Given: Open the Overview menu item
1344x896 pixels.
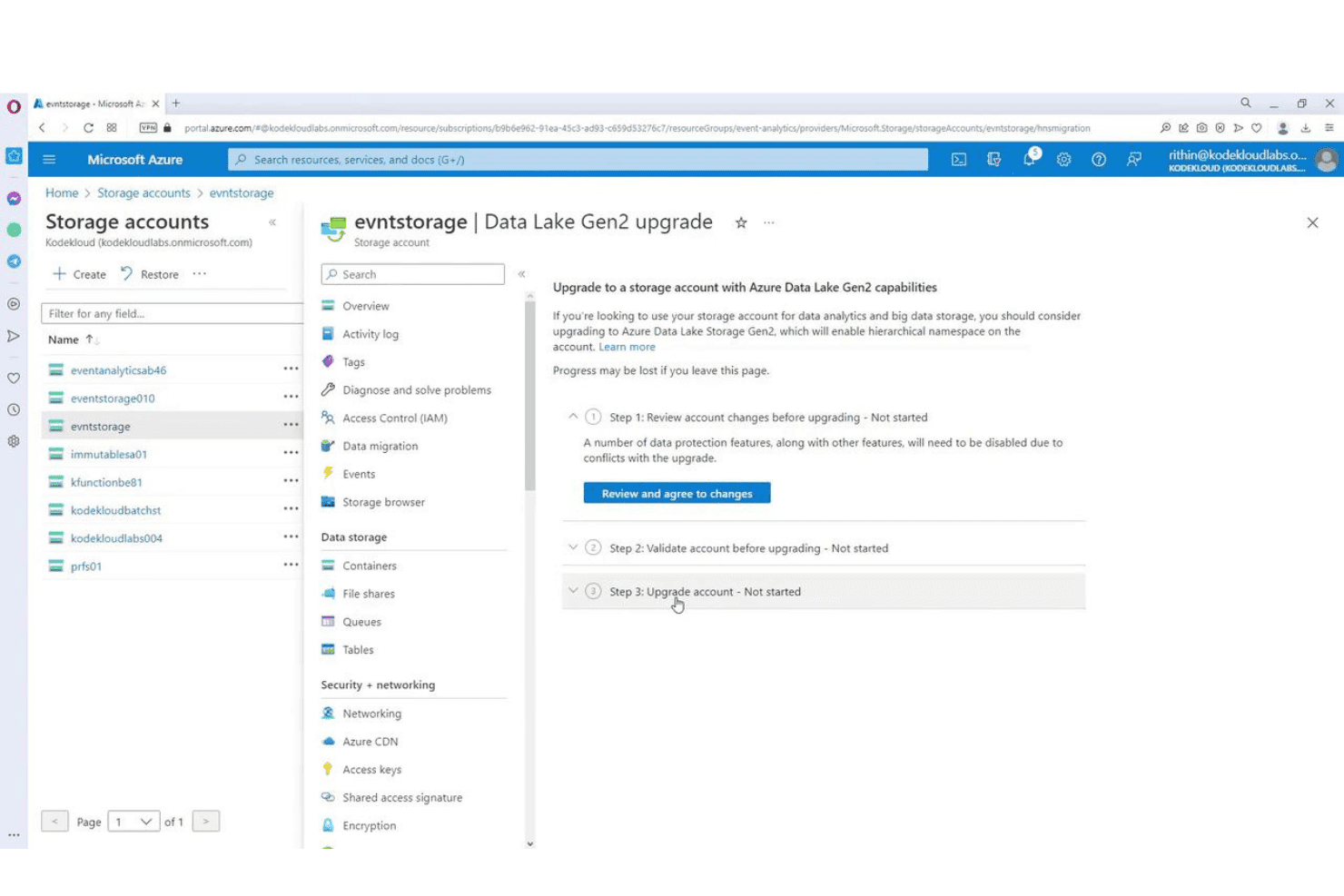Looking at the screenshot, I should coord(366,306).
